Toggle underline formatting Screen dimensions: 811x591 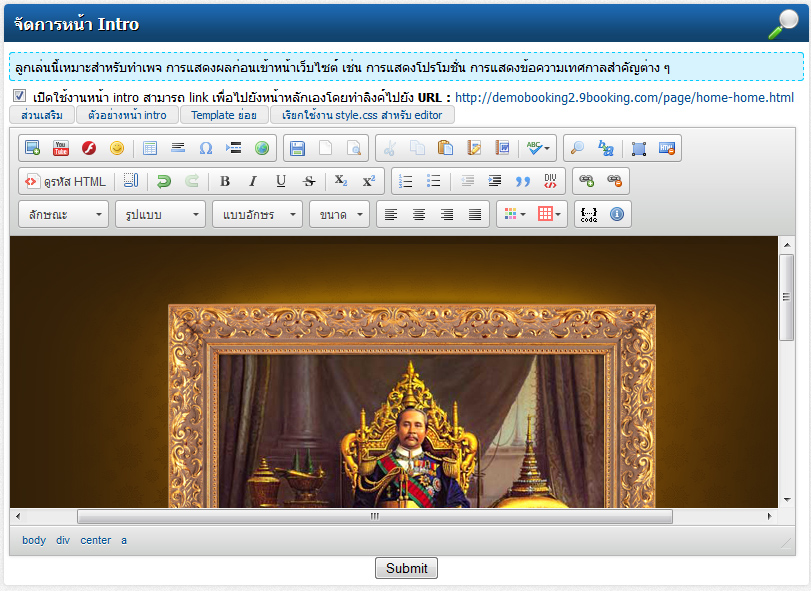[281, 181]
